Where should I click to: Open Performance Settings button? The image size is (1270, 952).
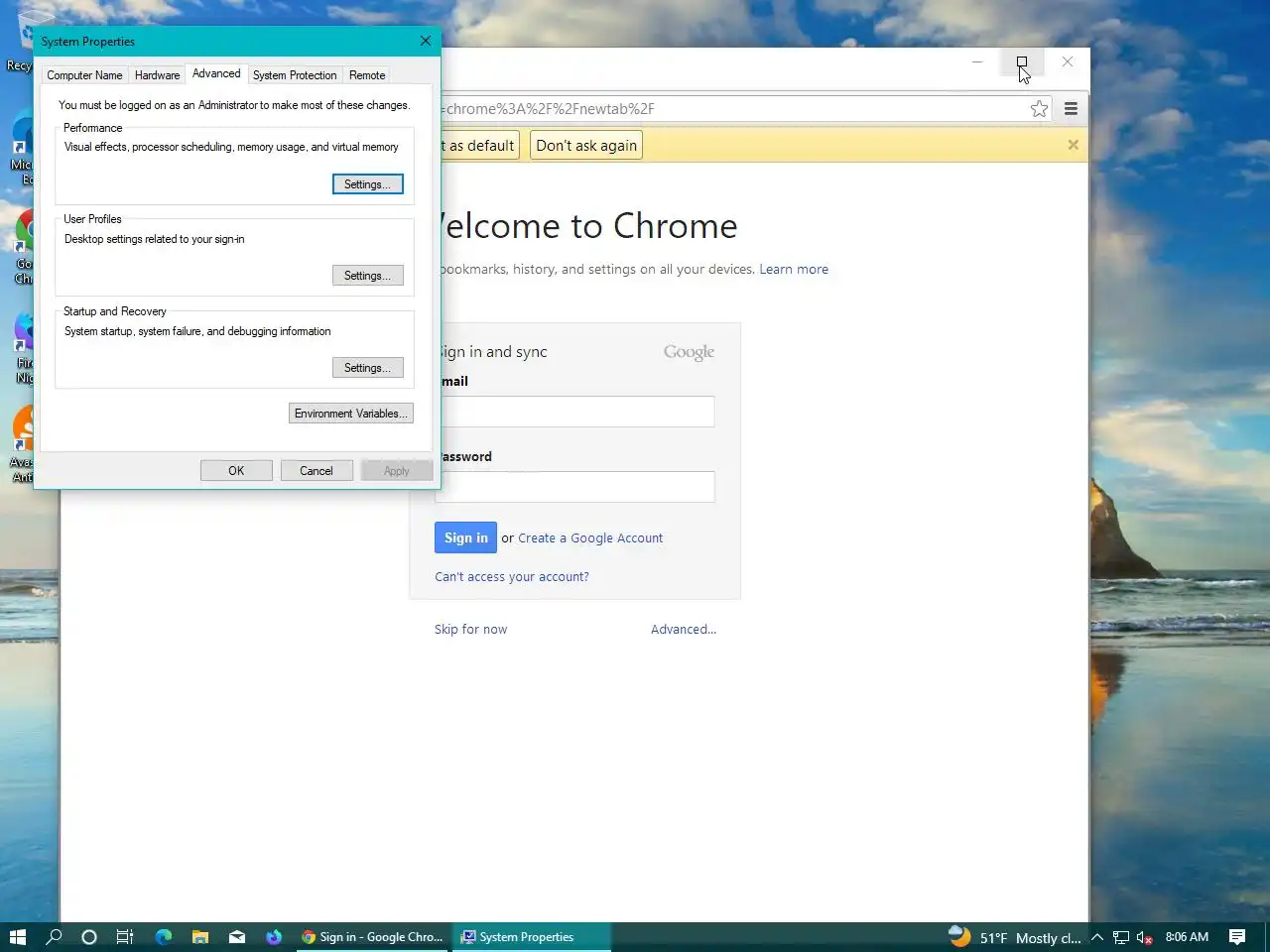tap(367, 184)
